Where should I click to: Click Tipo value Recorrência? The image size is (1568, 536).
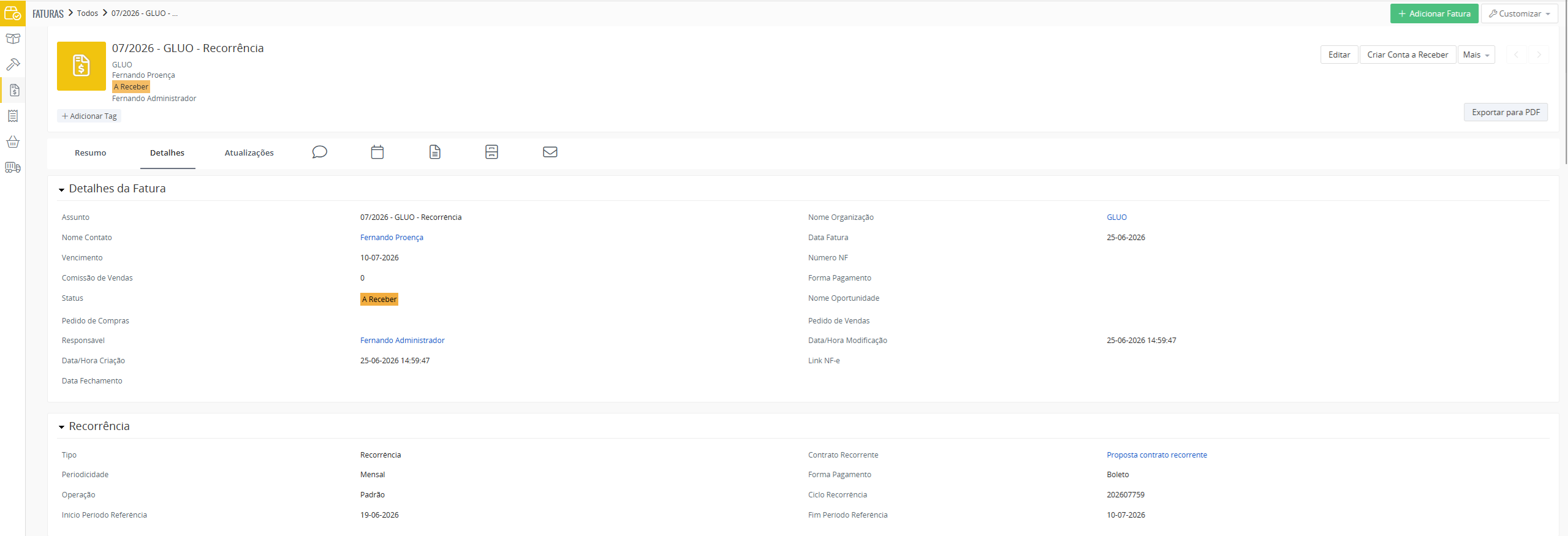pos(381,455)
